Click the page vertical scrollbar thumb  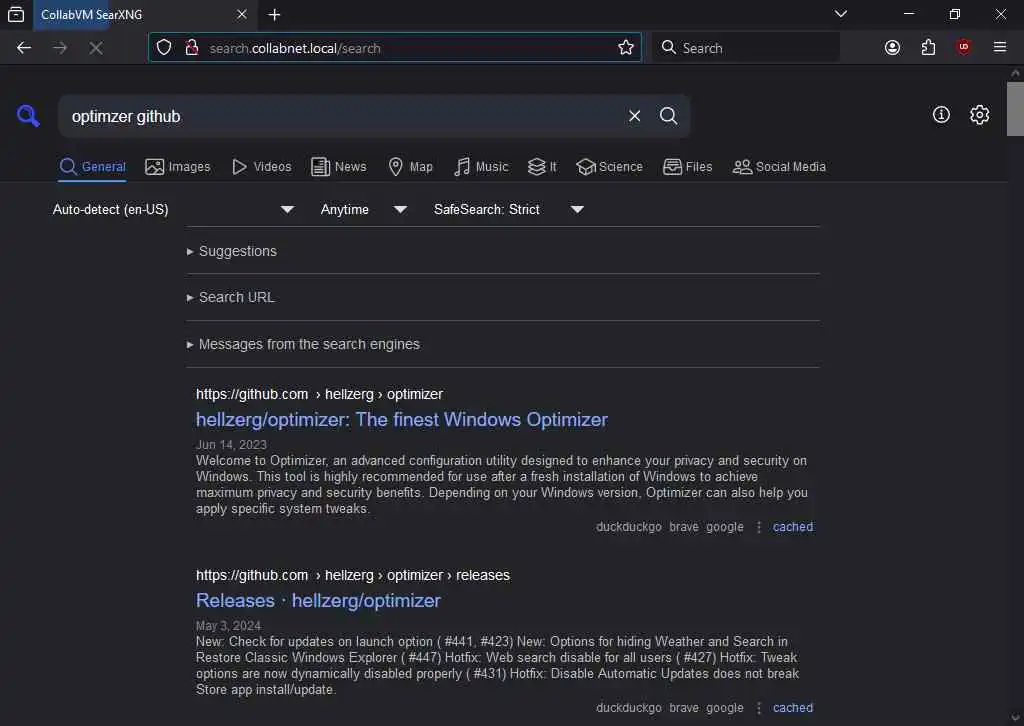[1015, 108]
